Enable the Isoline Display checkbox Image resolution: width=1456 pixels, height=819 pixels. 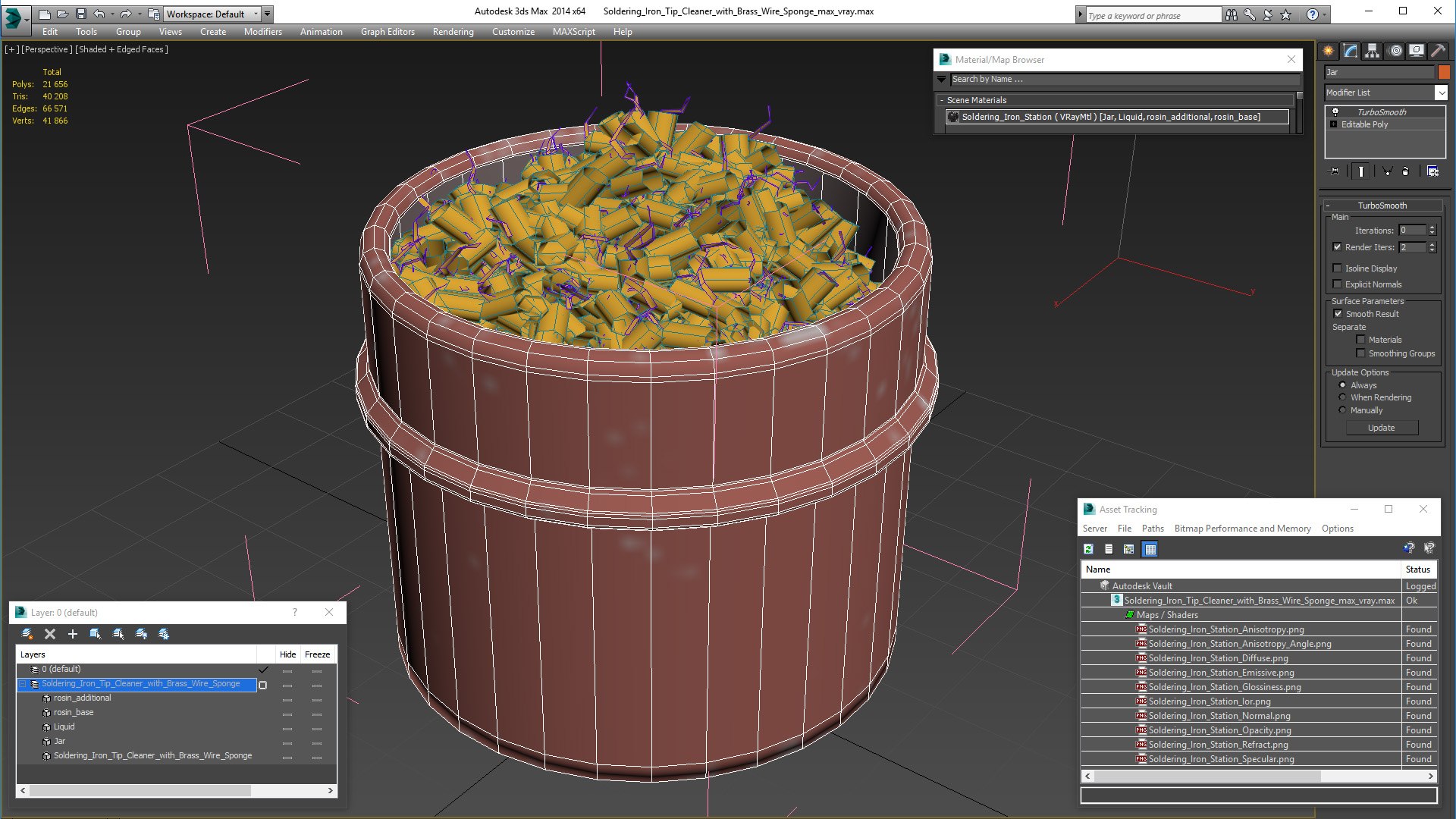pos(1338,268)
